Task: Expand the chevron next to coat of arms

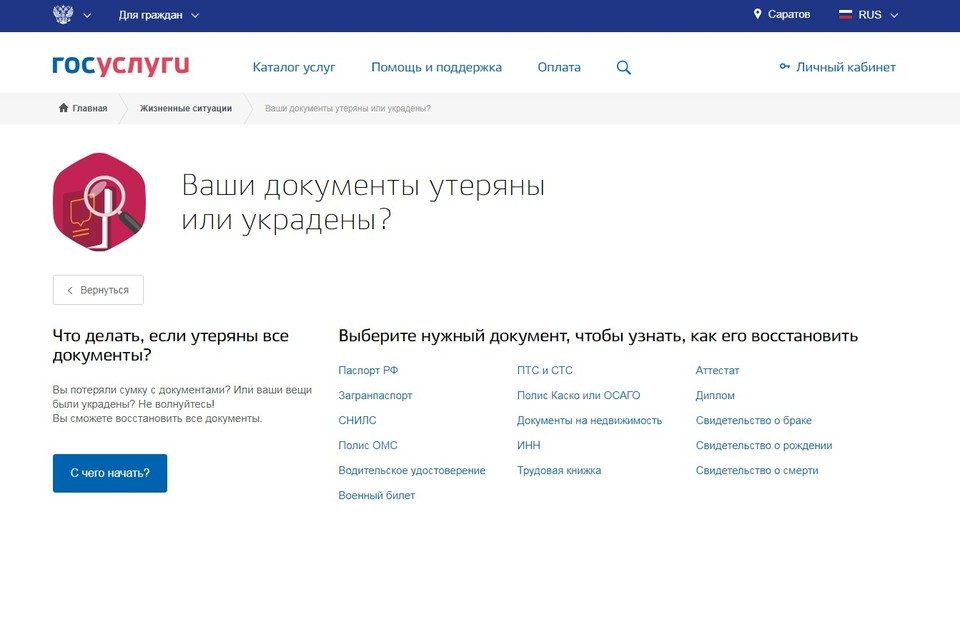Action: 87,15
